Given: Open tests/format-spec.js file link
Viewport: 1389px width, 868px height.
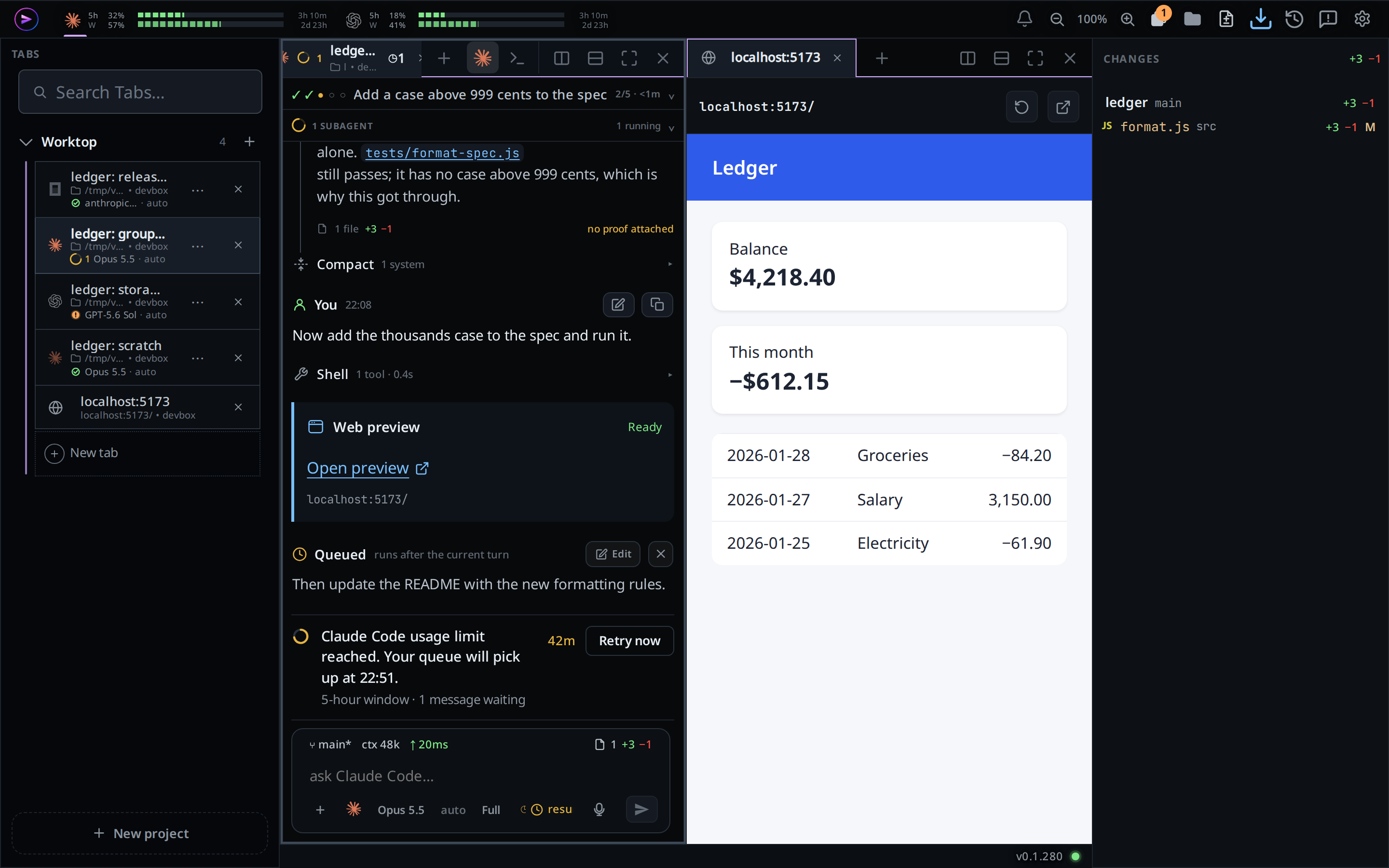Looking at the screenshot, I should (442, 153).
